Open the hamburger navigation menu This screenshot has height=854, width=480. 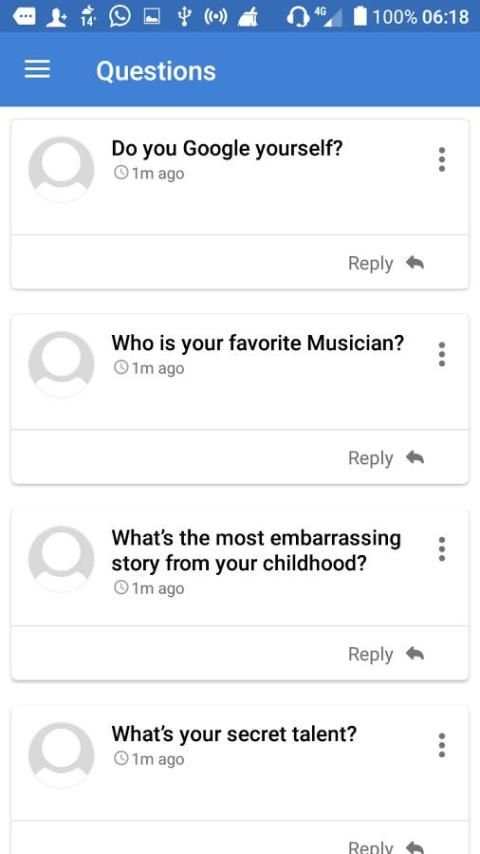tap(37, 70)
